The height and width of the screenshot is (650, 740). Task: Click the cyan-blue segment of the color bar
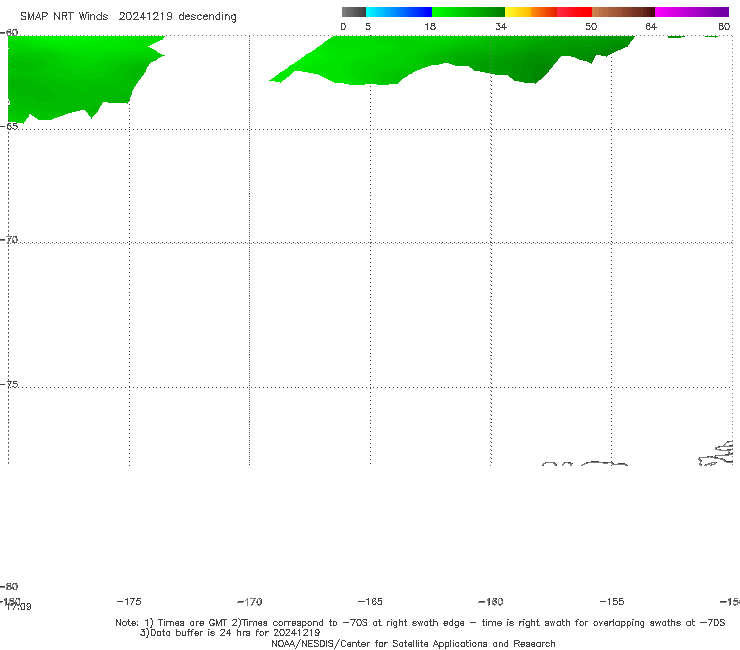click(399, 12)
